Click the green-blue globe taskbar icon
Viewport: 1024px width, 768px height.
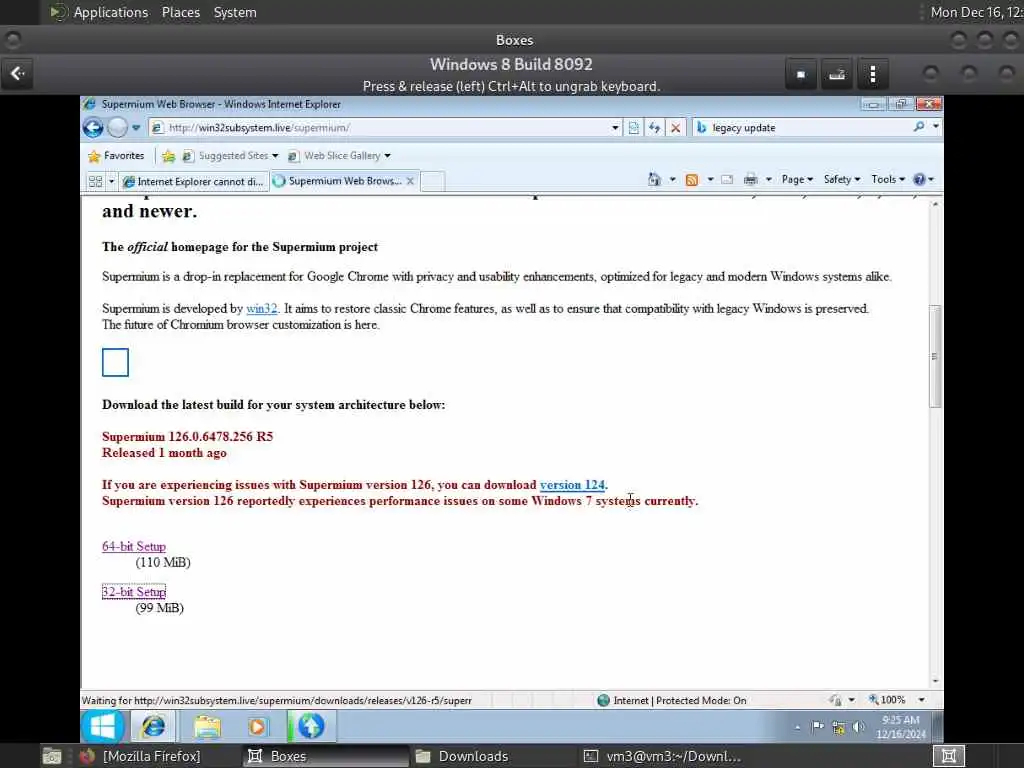pyautogui.click(x=311, y=726)
